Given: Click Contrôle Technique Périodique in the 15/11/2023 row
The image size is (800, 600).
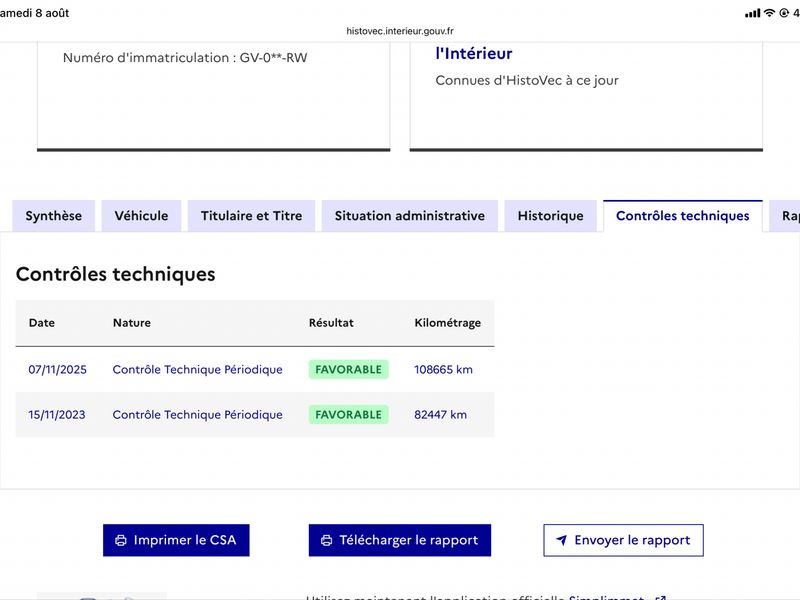Looking at the screenshot, I should pyautogui.click(x=197, y=415).
